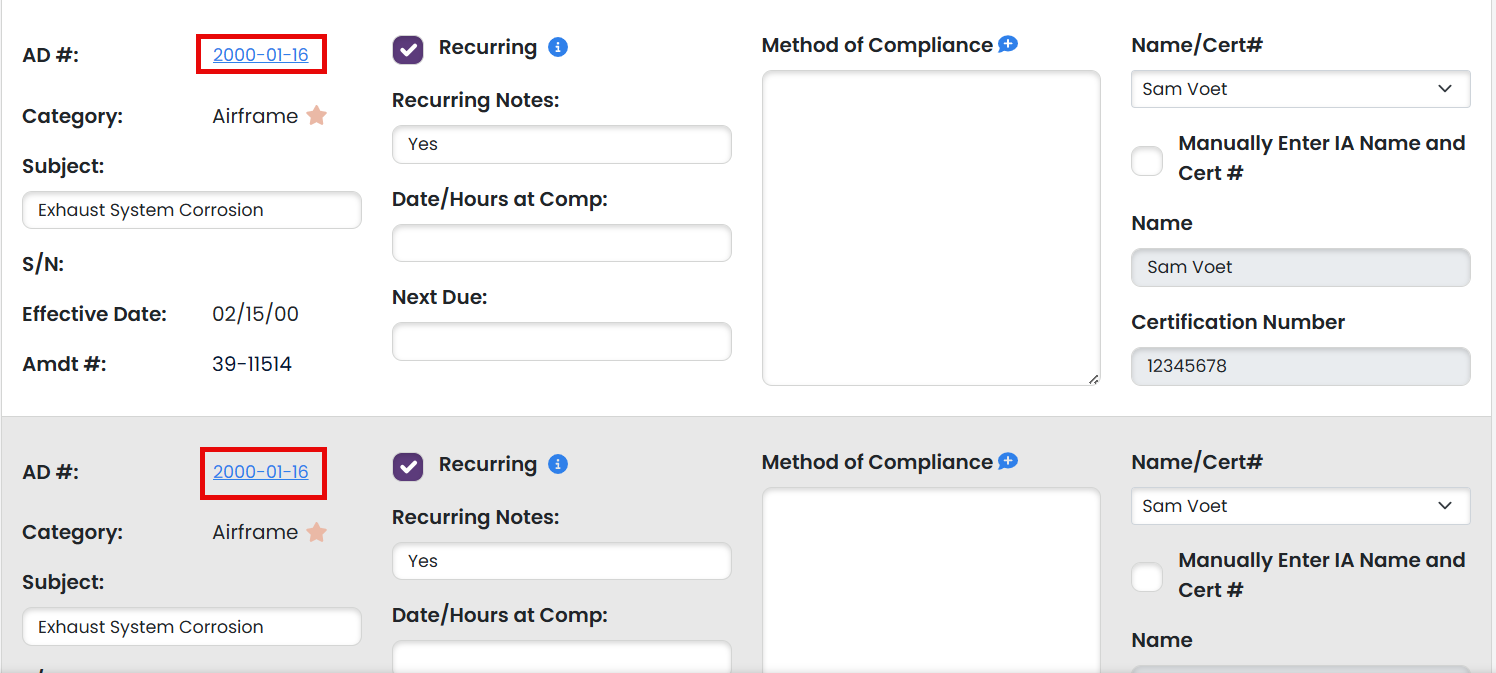Click the Next Due input field

[x=562, y=341]
